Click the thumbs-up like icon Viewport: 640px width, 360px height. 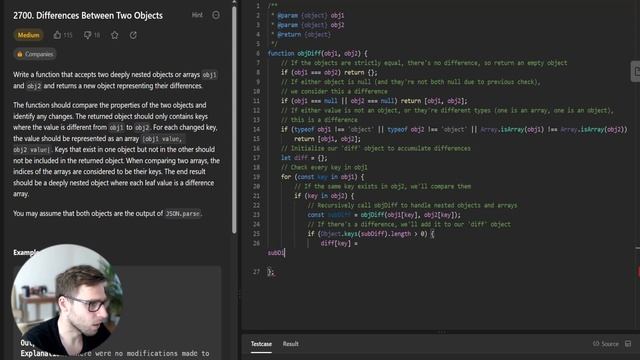click(57, 35)
